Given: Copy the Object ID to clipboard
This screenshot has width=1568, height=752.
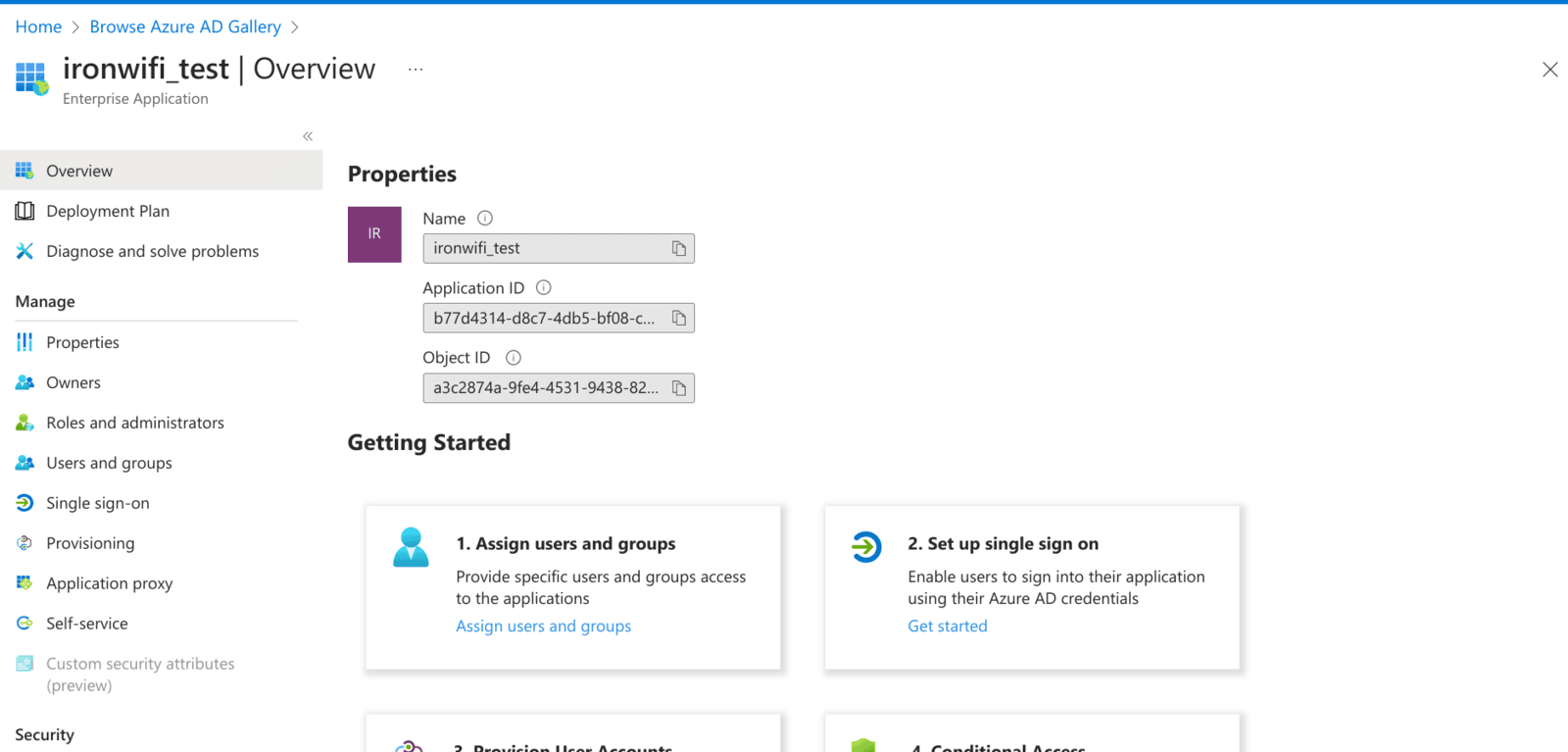Looking at the screenshot, I should pyautogui.click(x=679, y=388).
